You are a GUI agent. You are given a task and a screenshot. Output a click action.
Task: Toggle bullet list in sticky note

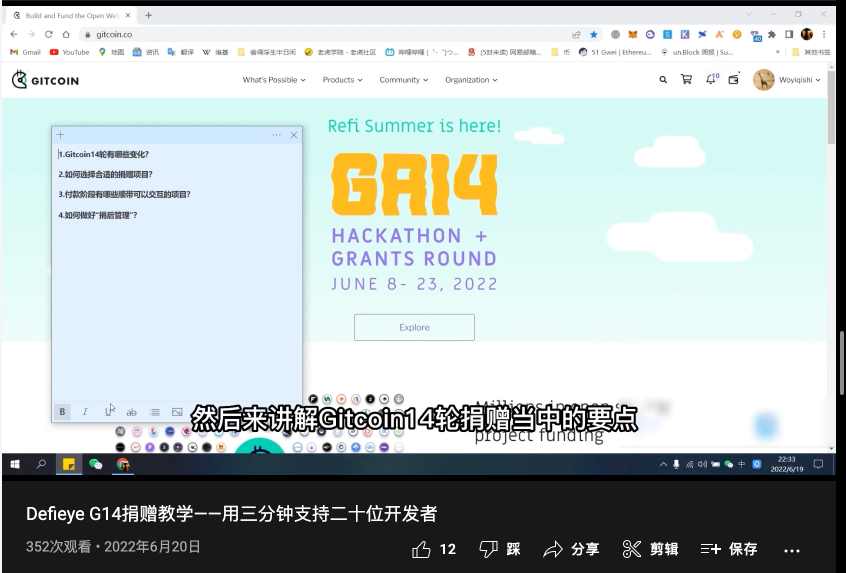155,412
